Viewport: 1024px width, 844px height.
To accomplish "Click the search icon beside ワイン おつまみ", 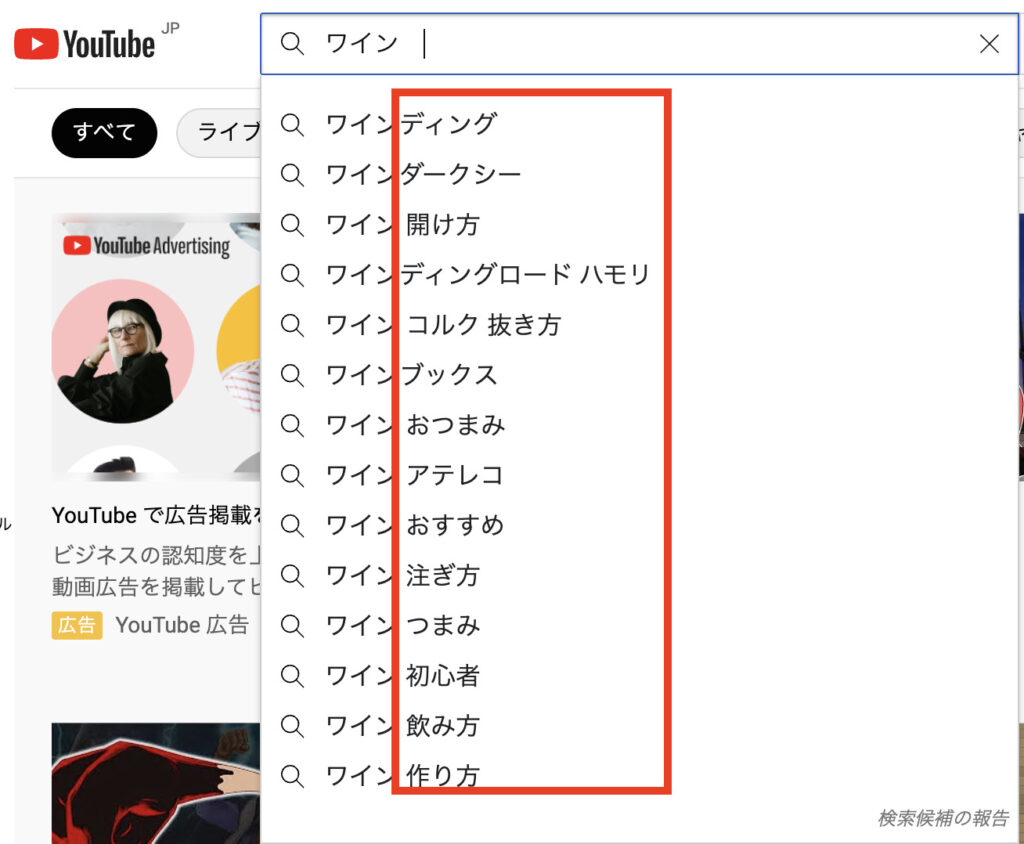I will coord(292,425).
